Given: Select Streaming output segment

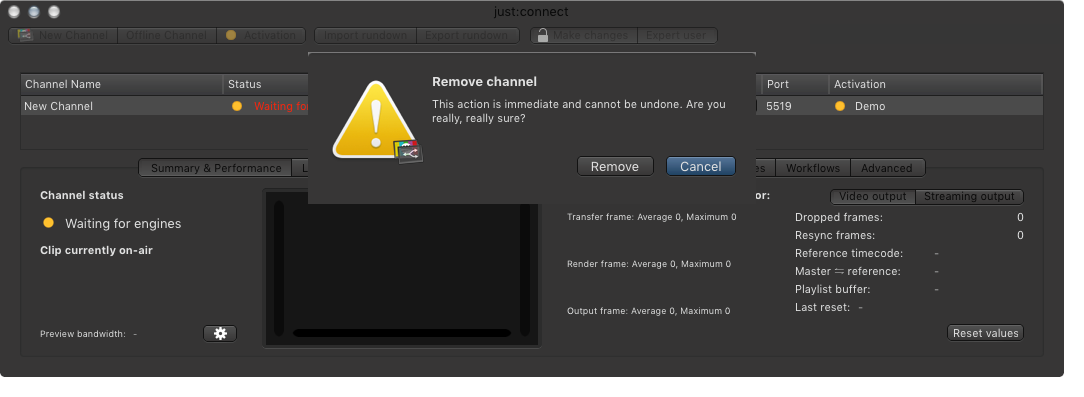Looking at the screenshot, I should coord(969,196).
